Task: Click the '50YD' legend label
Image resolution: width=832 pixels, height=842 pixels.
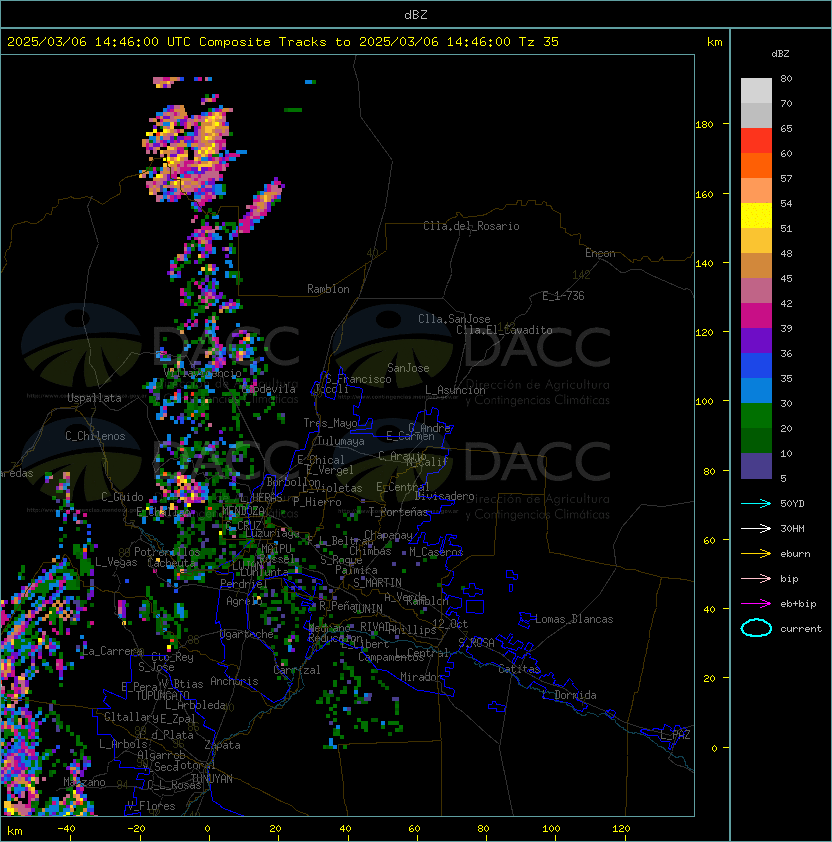Action: tap(792, 503)
